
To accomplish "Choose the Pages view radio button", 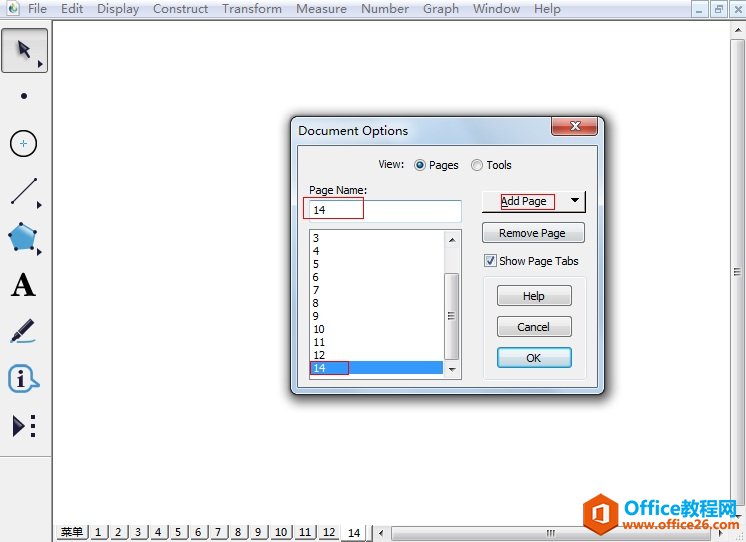I will click(x=420, y=165).
